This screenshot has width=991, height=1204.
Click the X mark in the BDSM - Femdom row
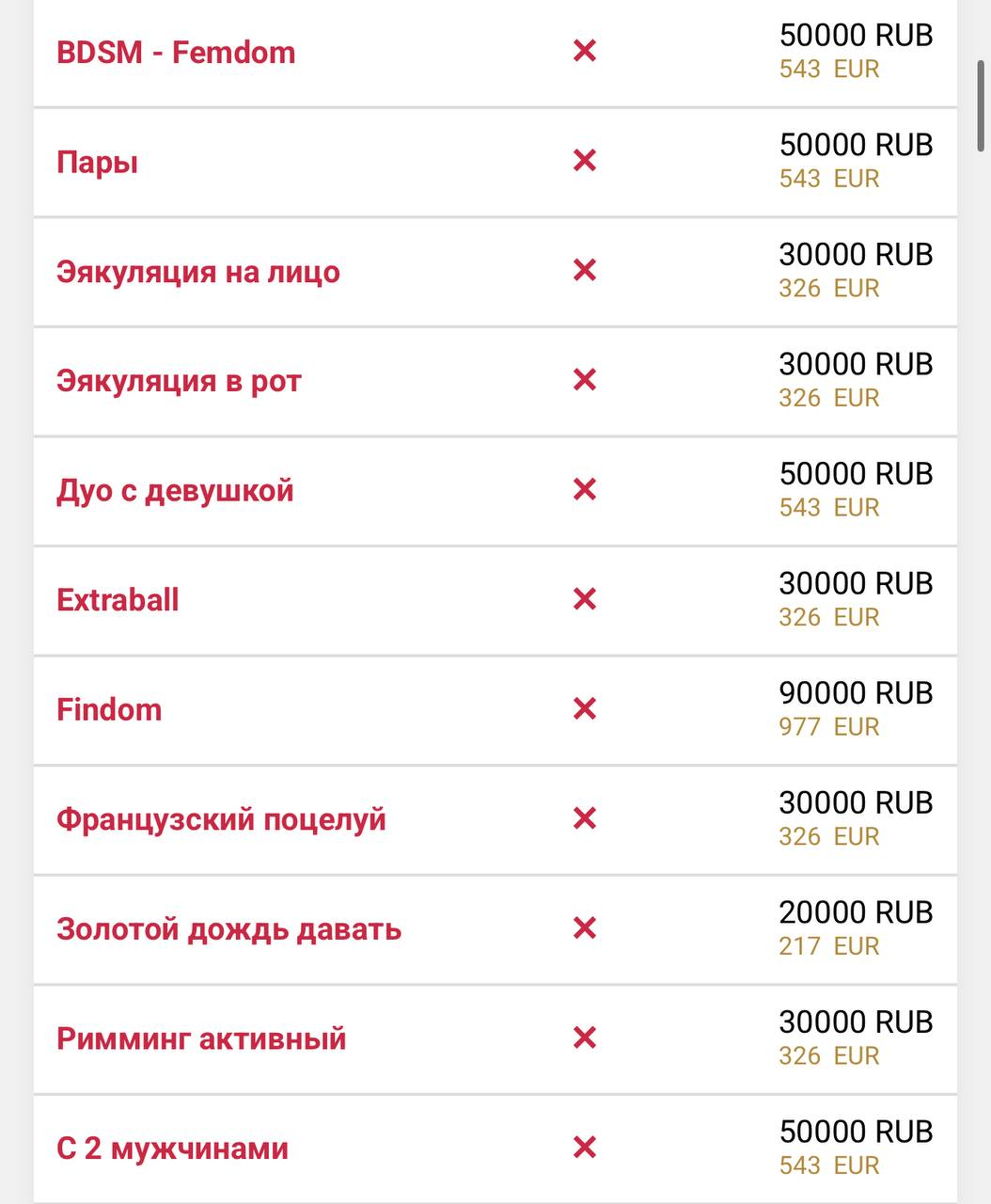pos(585,51)
